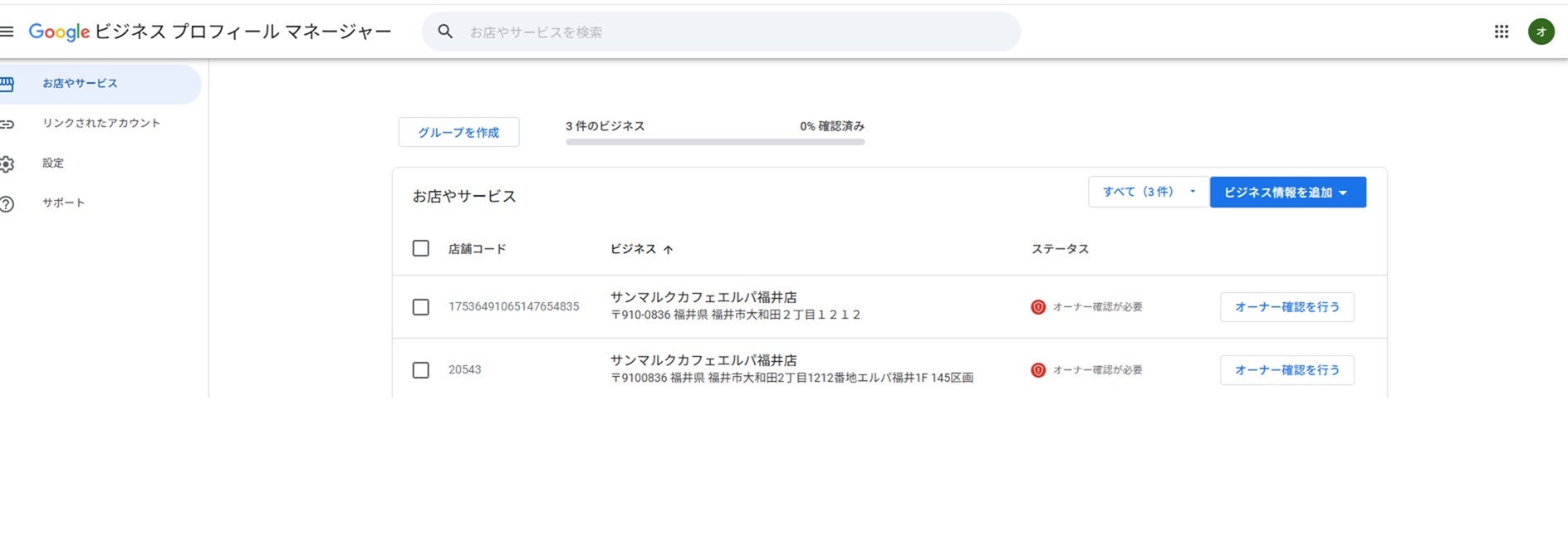The width and height of the screenshot is (1568, 552).
Task: Click store code 20543
Action: tap(464, 369)
